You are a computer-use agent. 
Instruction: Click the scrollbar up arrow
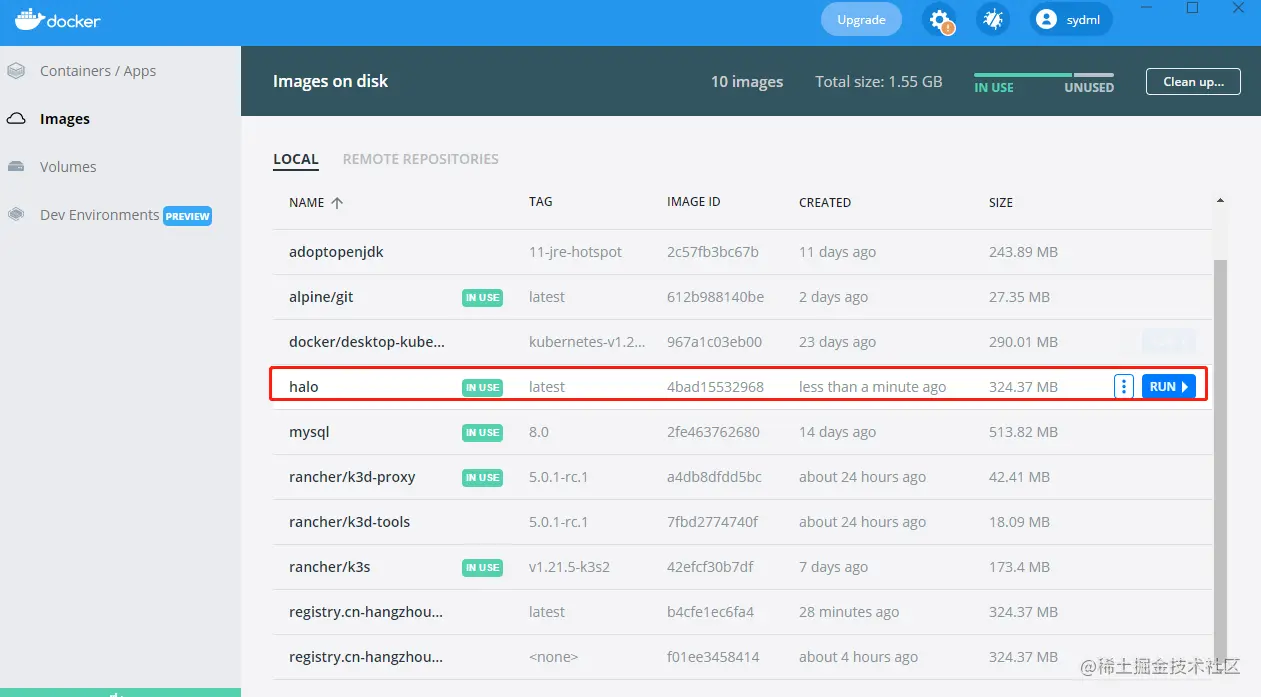click(1220, 201)
